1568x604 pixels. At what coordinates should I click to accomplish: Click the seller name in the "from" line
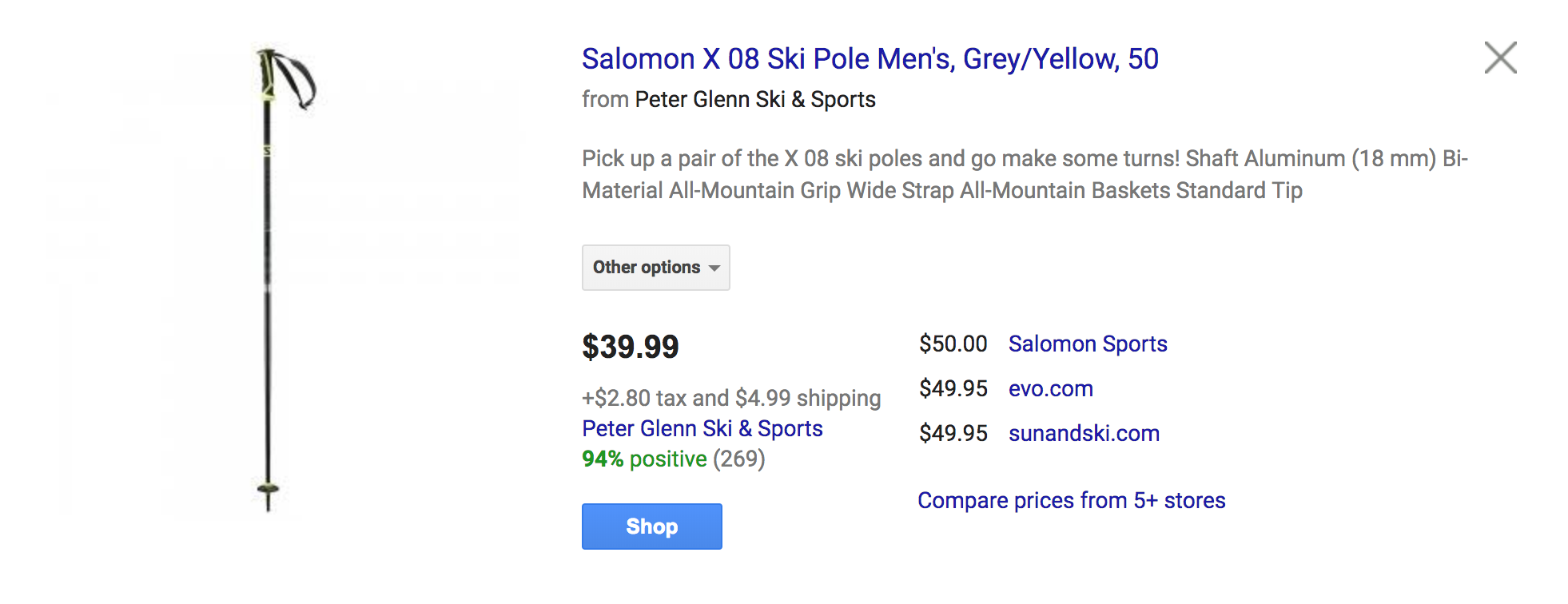point(754,100)
